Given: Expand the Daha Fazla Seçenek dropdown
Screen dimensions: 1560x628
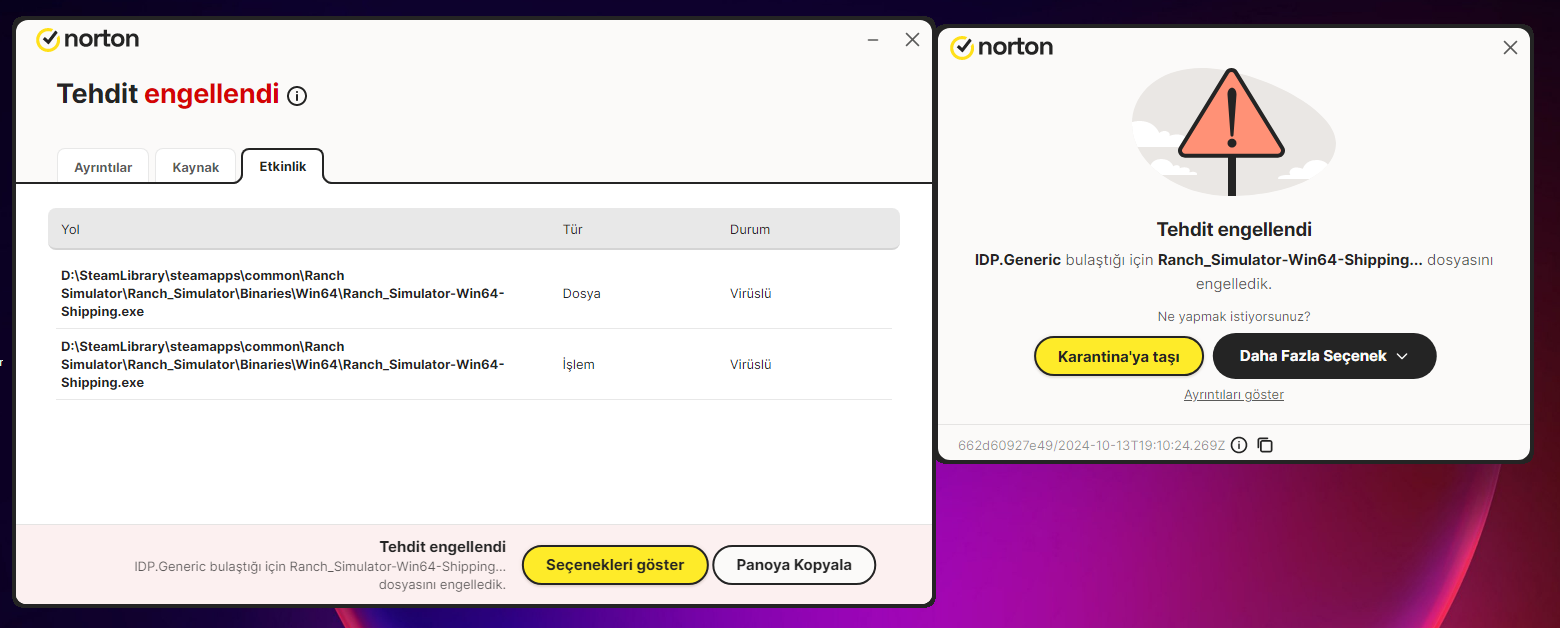Looking at the screenshot, I should coord(1324,356).
